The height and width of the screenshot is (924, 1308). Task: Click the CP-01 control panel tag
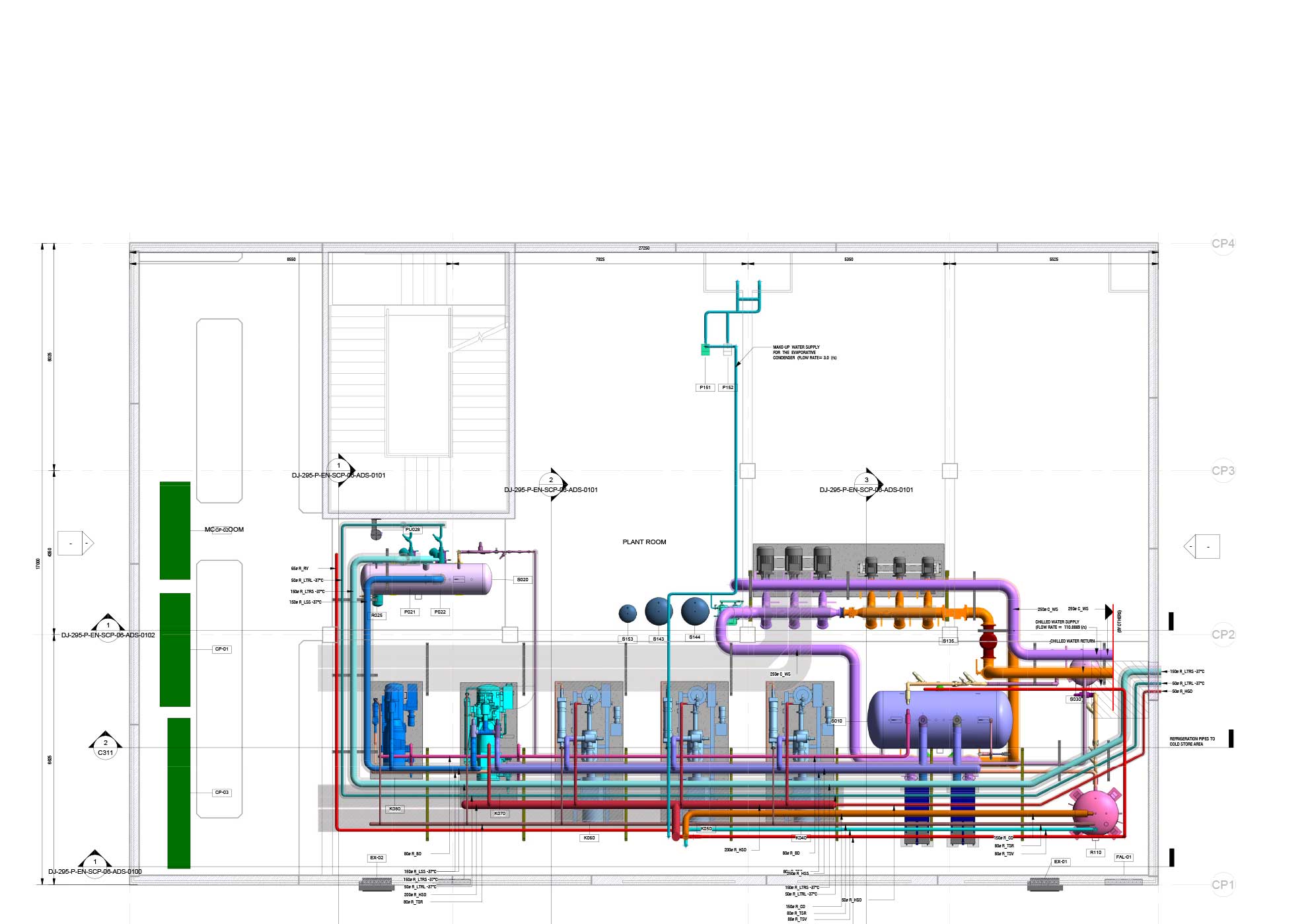click(x=222, y=649)
